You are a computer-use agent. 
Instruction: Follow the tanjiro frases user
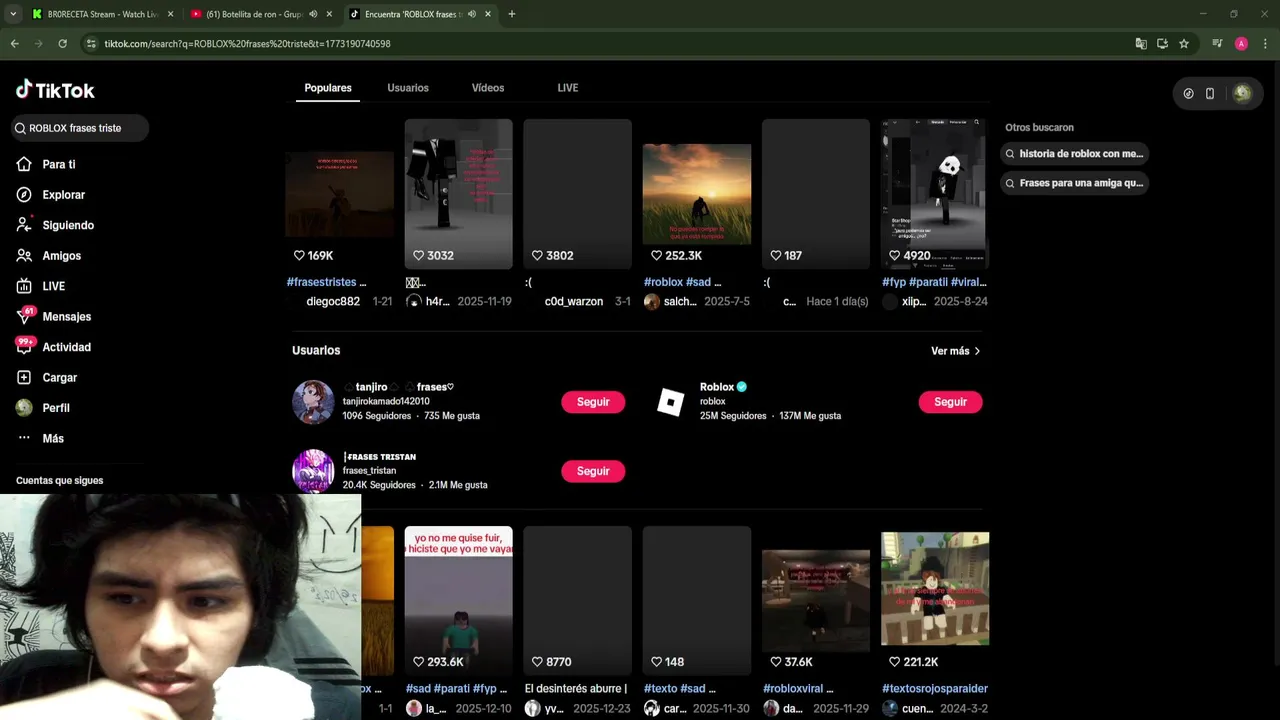pos(593,402)
